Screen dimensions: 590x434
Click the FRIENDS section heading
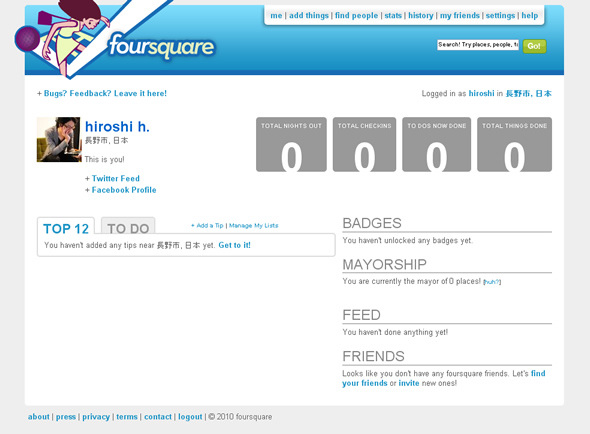[373, 356]
